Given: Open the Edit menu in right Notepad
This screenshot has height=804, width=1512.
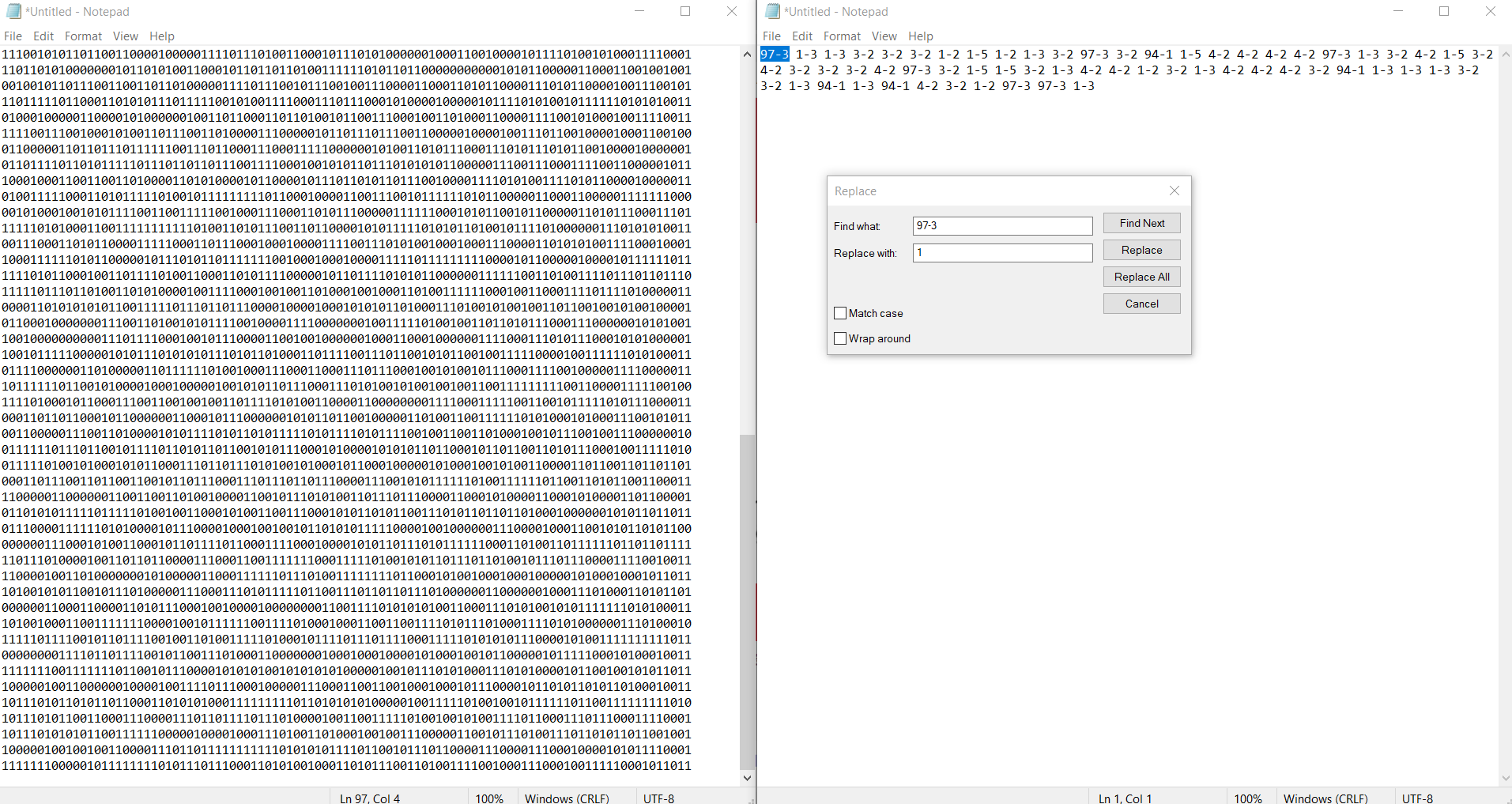Looking at the screenshot, I should click(801, 36).
